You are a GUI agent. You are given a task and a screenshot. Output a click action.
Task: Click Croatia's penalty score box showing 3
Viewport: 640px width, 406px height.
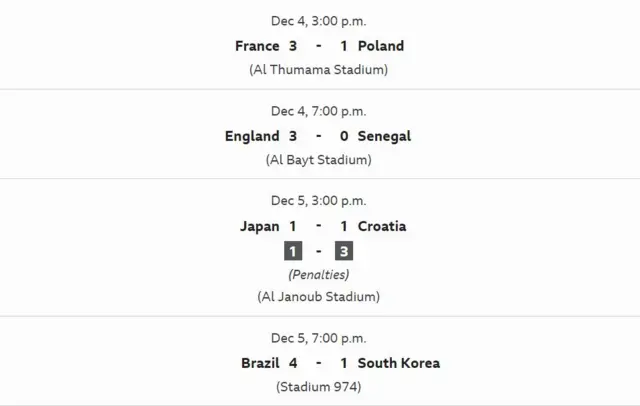[344, 251]
